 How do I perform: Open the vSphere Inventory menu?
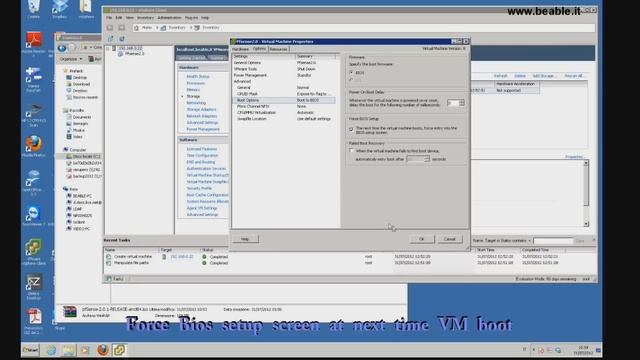(145, 18)
